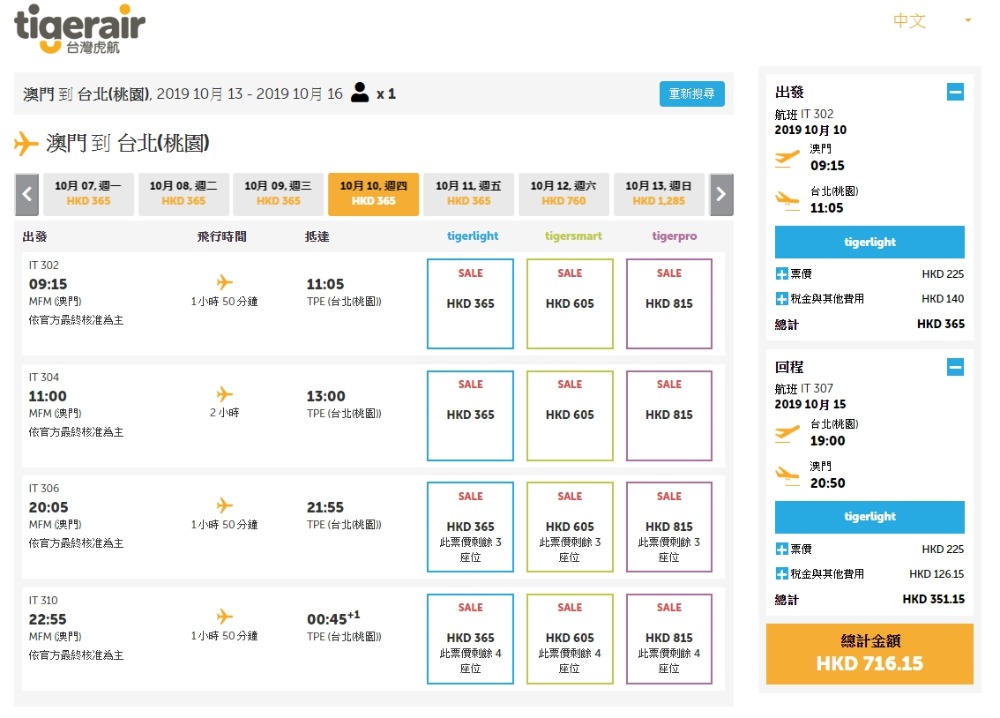Collapse the return trip summary panel
Screen dimensions: 1000x718
coord(955,367)
